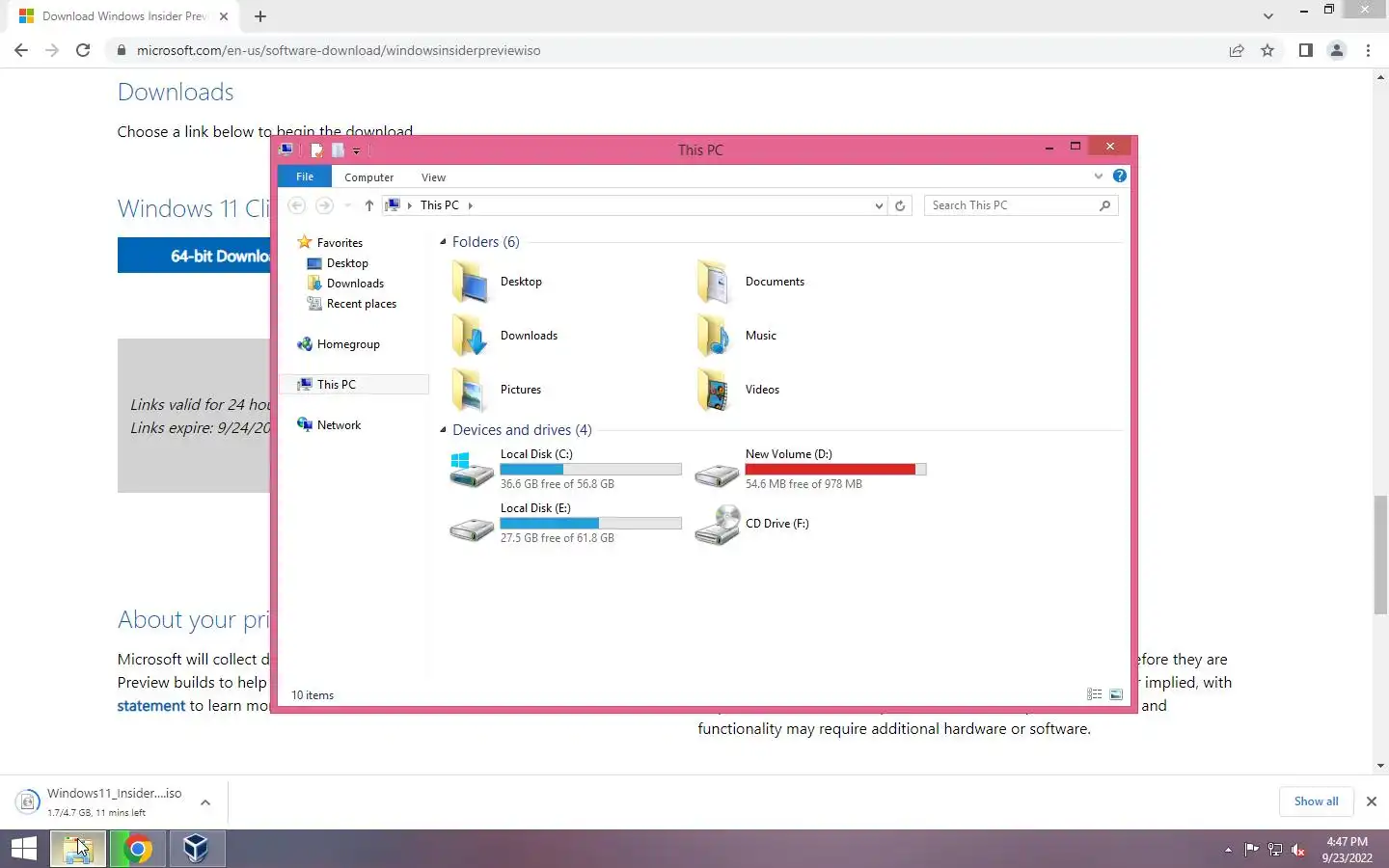Open address bar history dropdown
Screen dimensions: 1389x868
click(879, 205)
